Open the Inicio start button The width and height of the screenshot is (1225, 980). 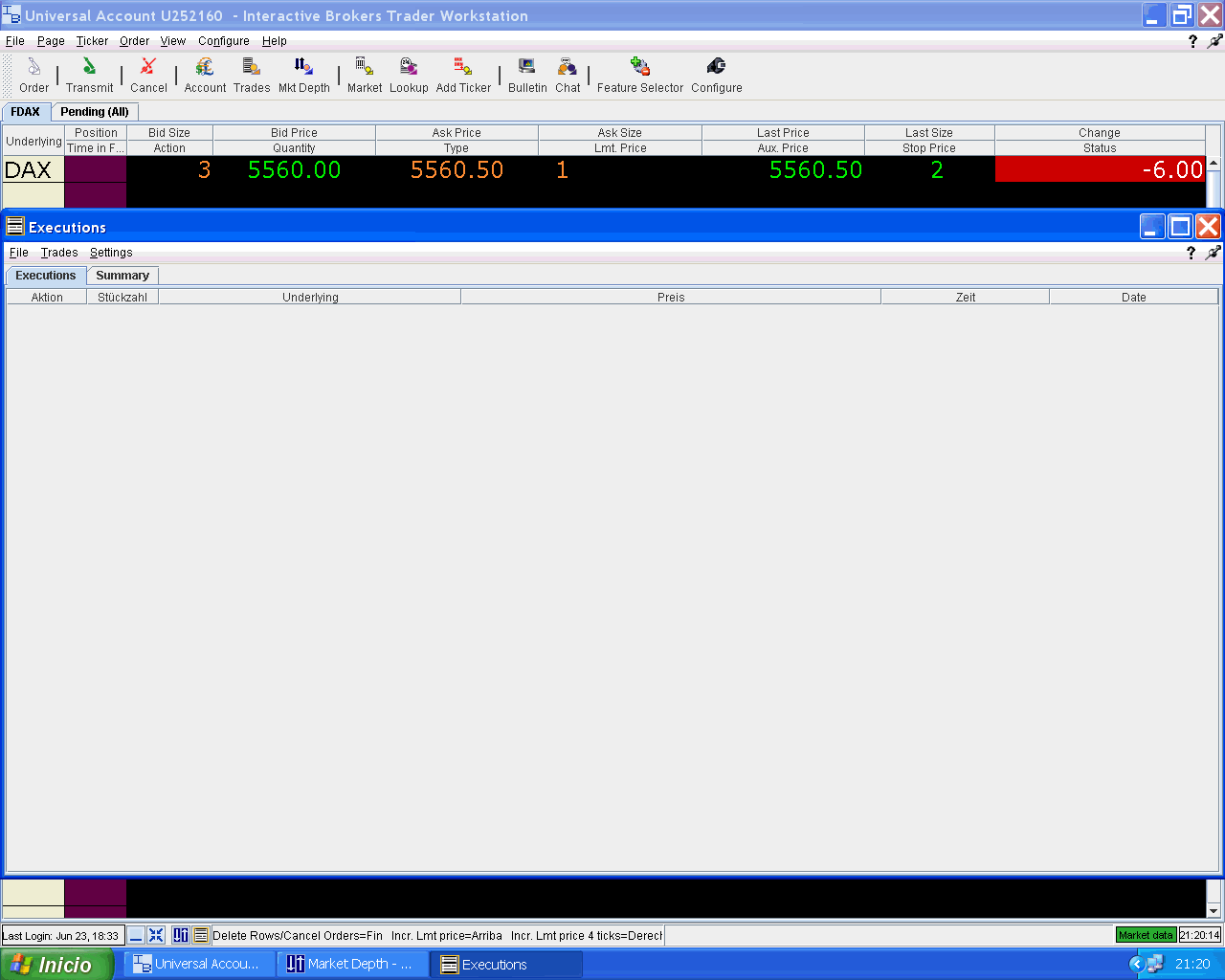click(56, 964)
